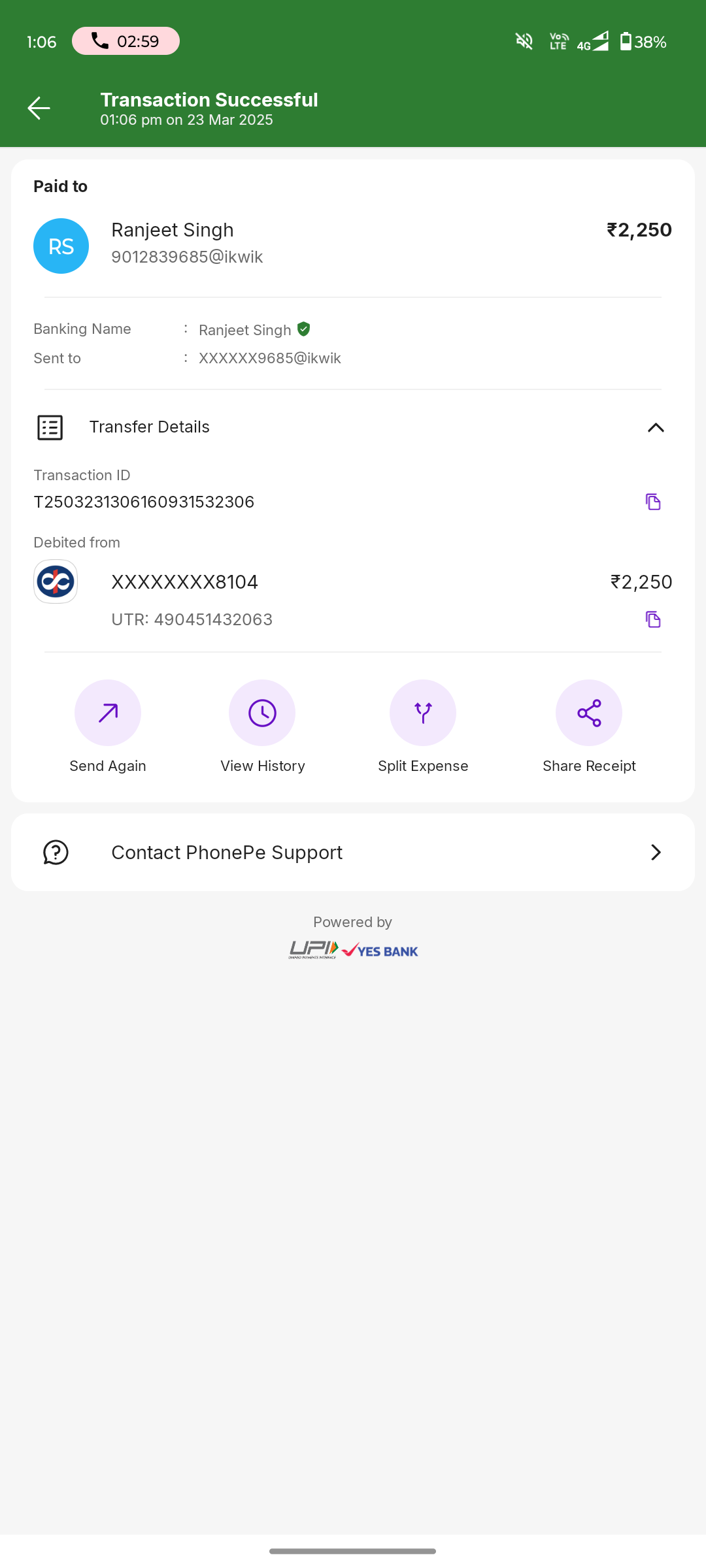Tap Contact PhonePe Support text
This screenshot has width=706, height=1568.
pos(227,853)
